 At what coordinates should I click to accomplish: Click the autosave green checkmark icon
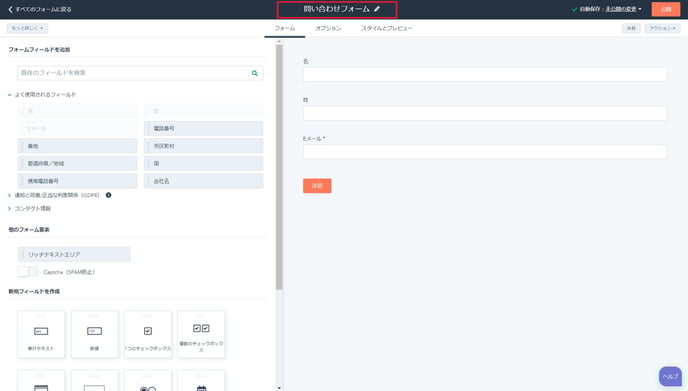pyautogui.click(x=574, y=9)
